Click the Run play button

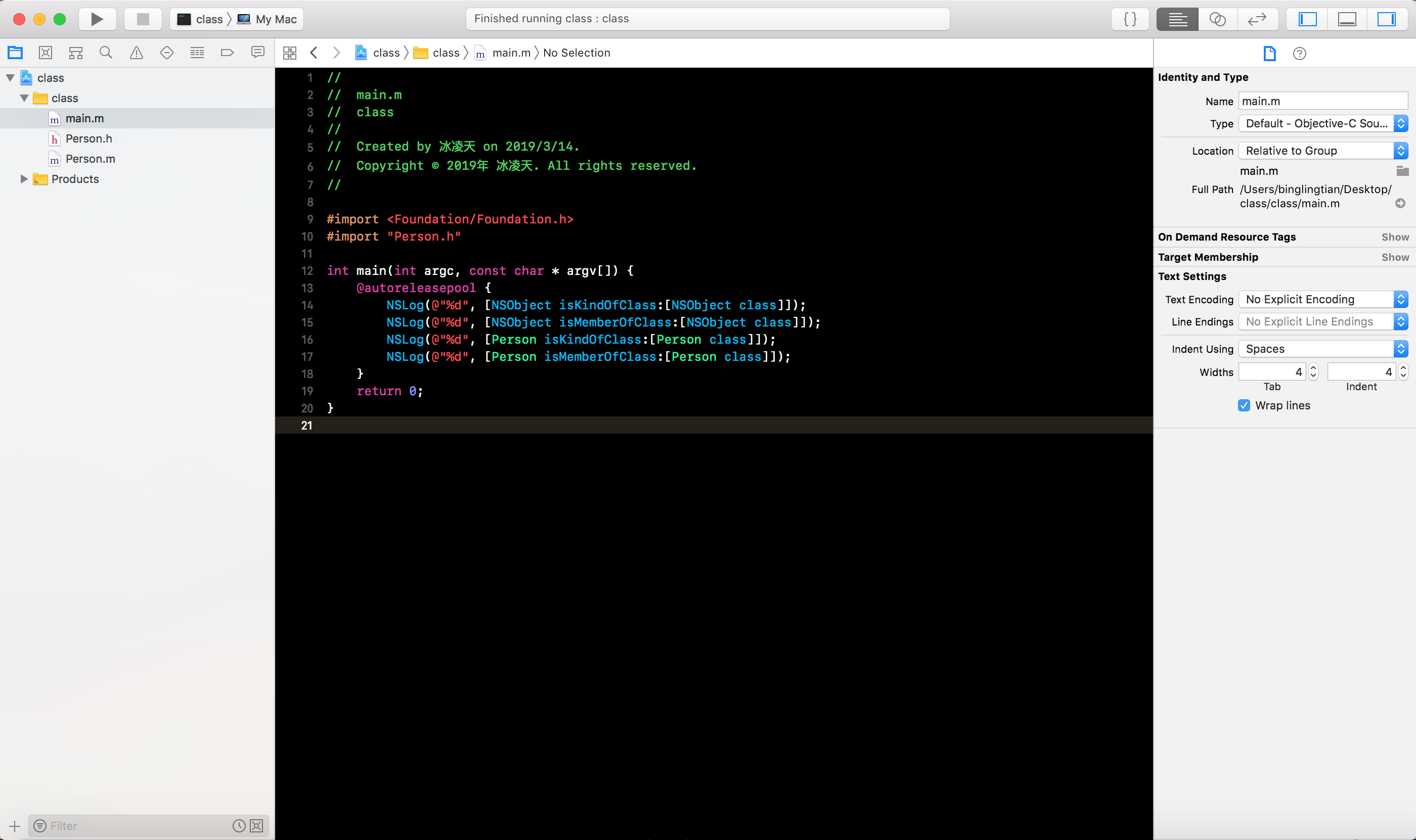pyautogui.click(x=97, y=19)
